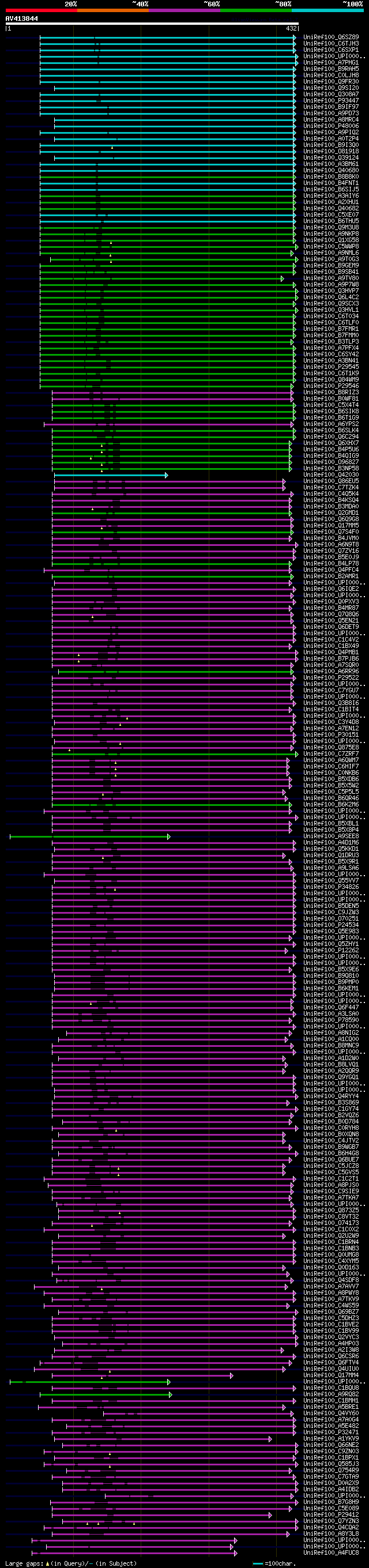Viewport: 369px width, 1568px height.
Task: Click hit label UniRef100_B9Q810
Action: (x=332, y=976)
